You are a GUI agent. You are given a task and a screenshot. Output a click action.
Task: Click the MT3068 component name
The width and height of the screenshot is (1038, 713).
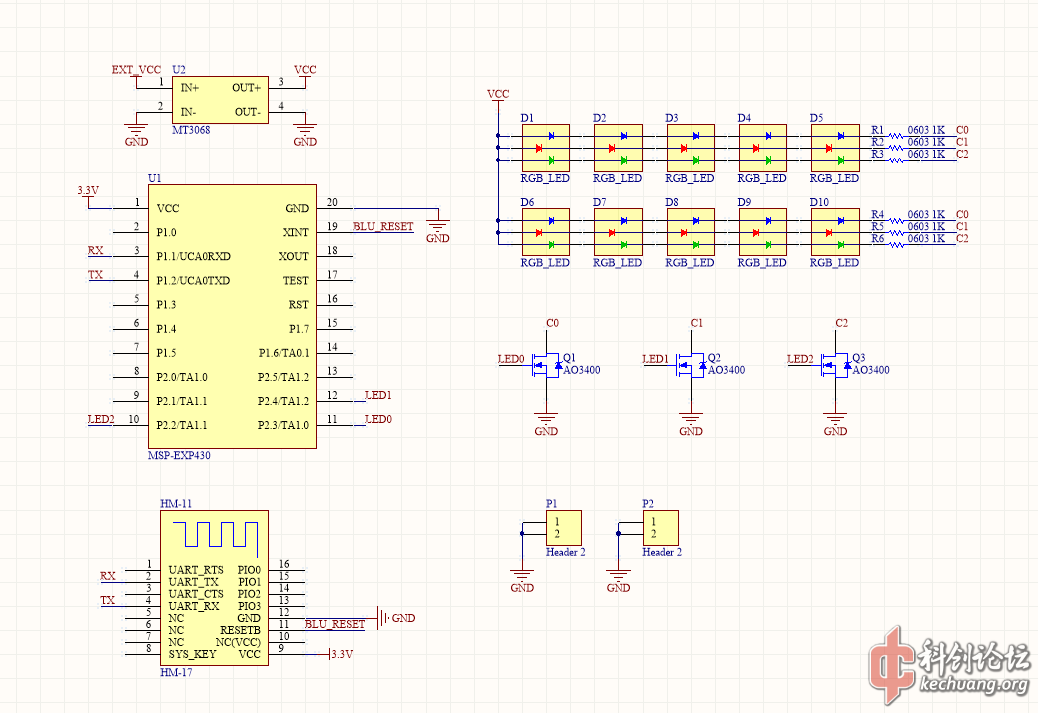(191, 130)
